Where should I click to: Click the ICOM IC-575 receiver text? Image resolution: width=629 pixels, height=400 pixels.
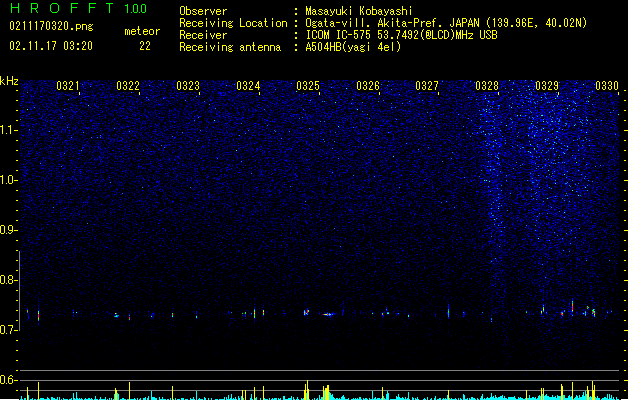click(x=401, y=35)
